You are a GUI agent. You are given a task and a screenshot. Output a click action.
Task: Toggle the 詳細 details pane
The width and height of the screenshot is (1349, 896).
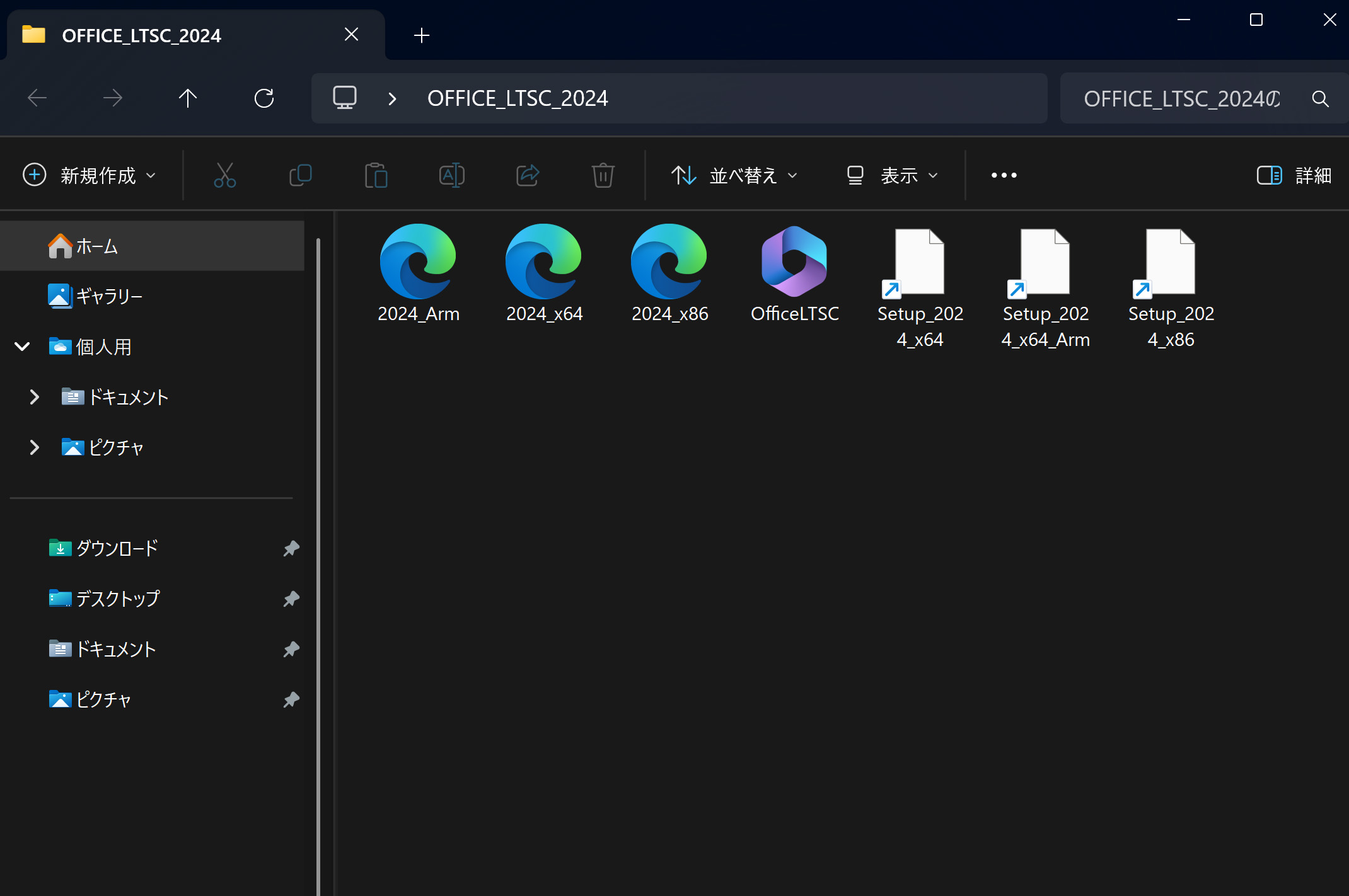(1294, 175)
